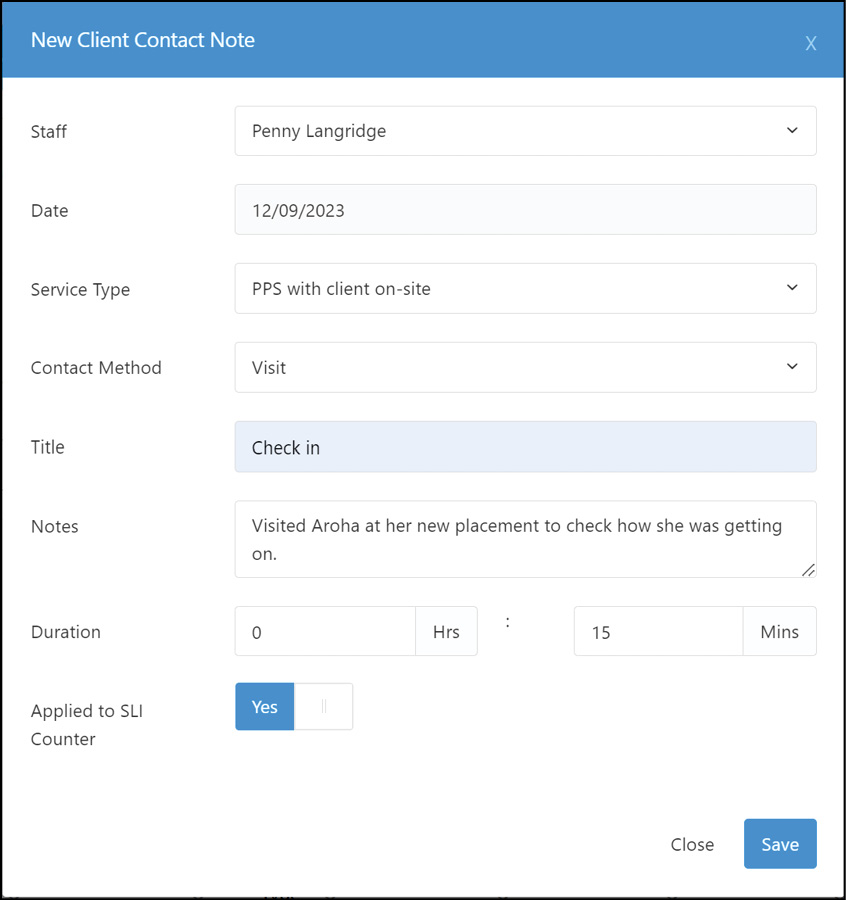The image size is (846, 900).
Task: Click the Service Type dropdown arrow
Action: pos(791,288)
